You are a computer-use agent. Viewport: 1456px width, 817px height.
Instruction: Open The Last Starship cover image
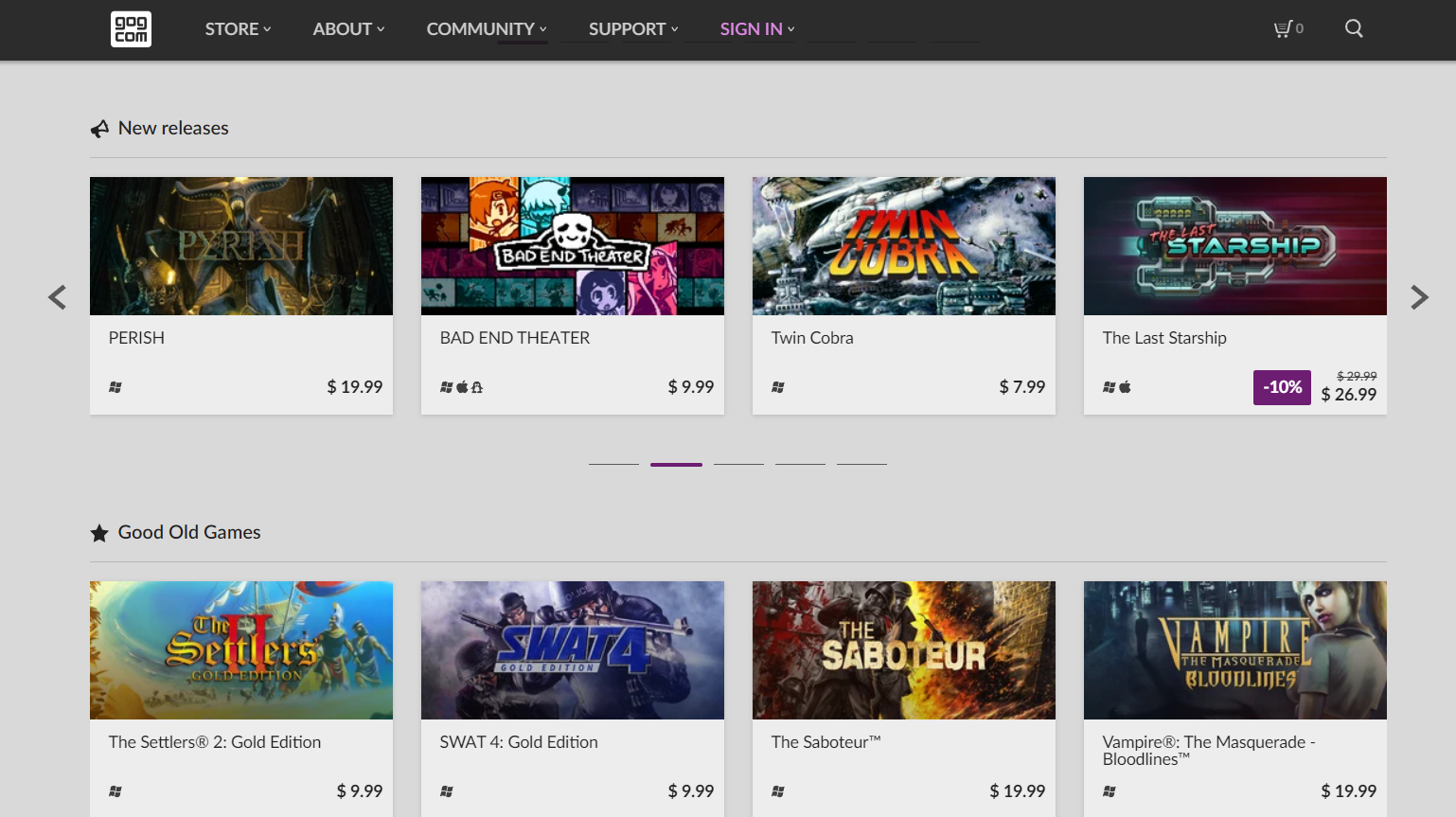(1235, 246)
